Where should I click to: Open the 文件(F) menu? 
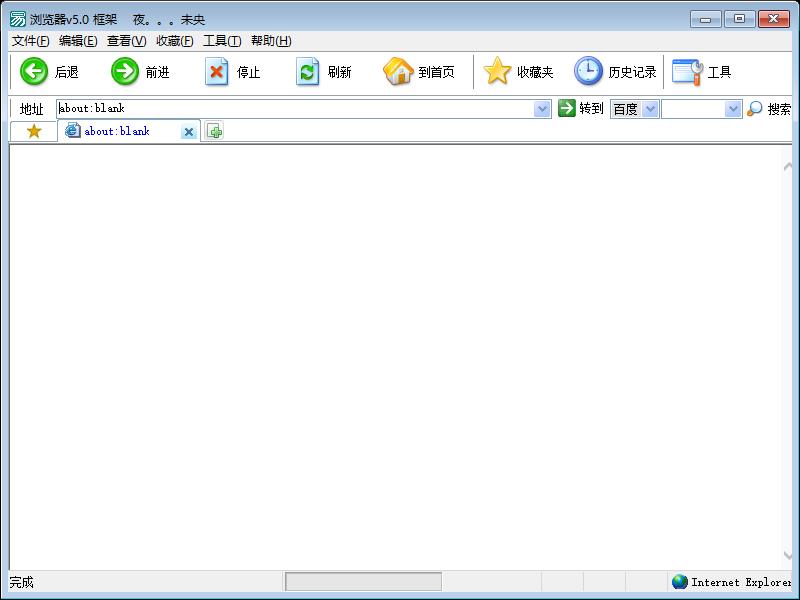click(x=30, y=41)
